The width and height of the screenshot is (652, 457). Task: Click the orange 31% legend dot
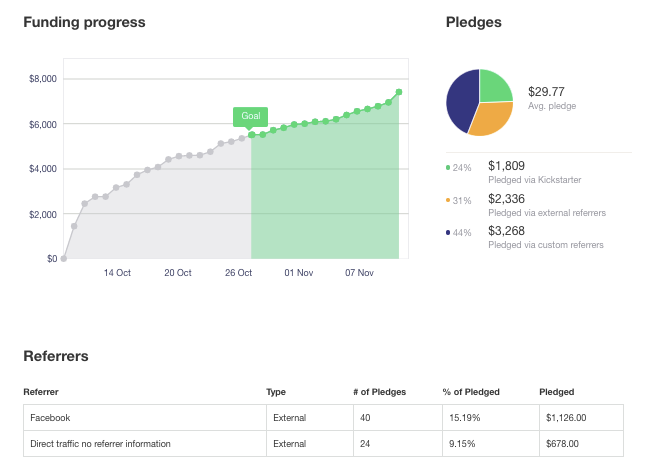coord(448,200)
